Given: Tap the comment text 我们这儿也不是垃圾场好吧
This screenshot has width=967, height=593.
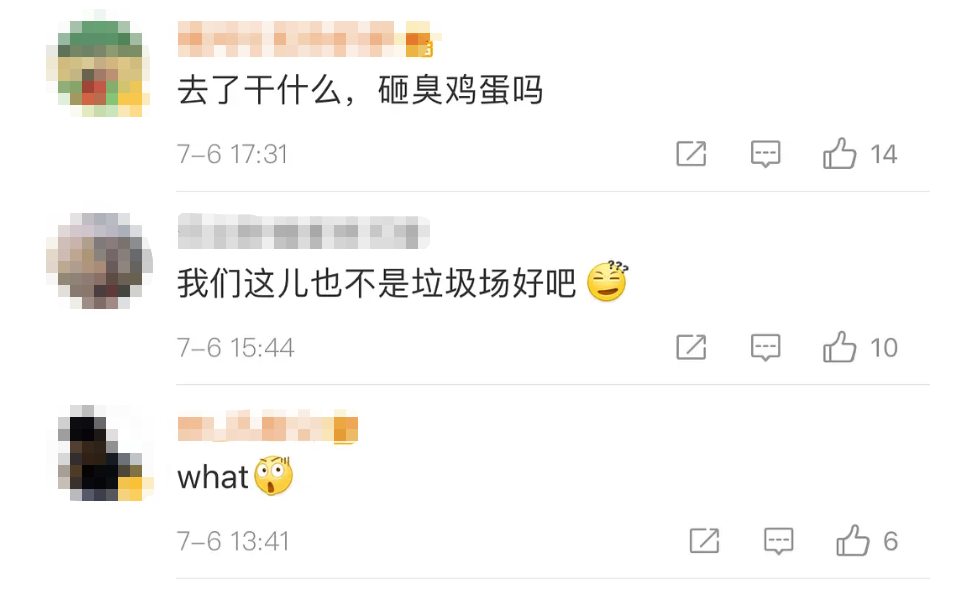Looking at the screenshot, I should point(377,284).
